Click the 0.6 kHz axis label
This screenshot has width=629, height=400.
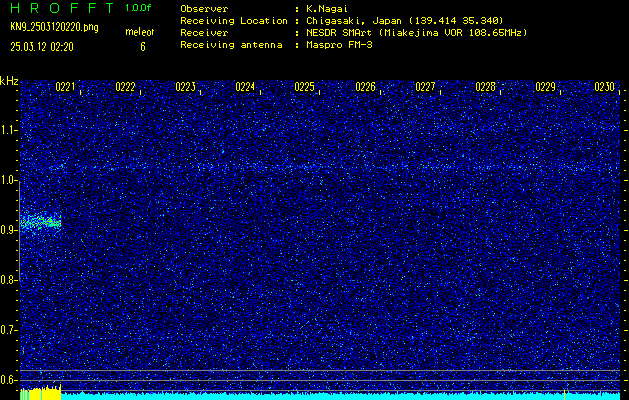pyautogui.click(x=8, y=380)
